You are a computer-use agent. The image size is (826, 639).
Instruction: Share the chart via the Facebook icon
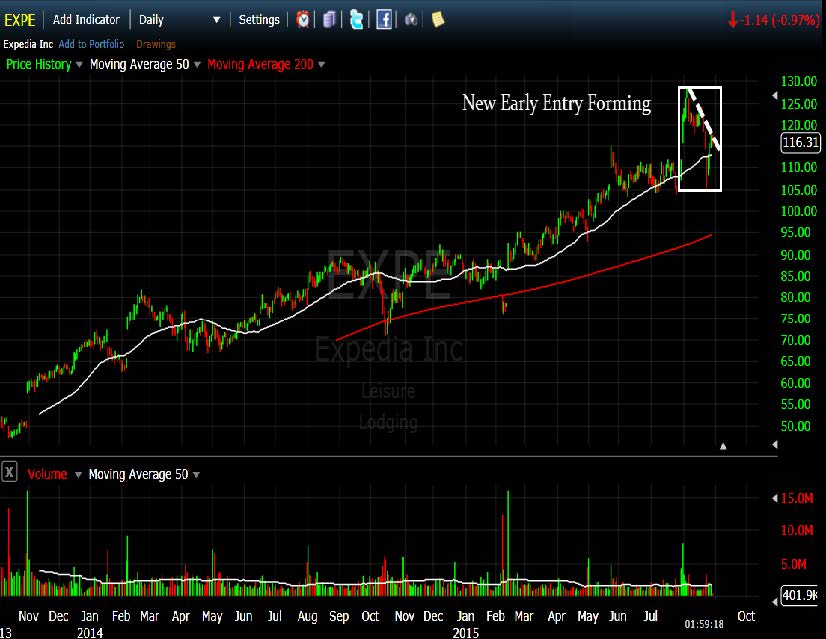(384, 20)
